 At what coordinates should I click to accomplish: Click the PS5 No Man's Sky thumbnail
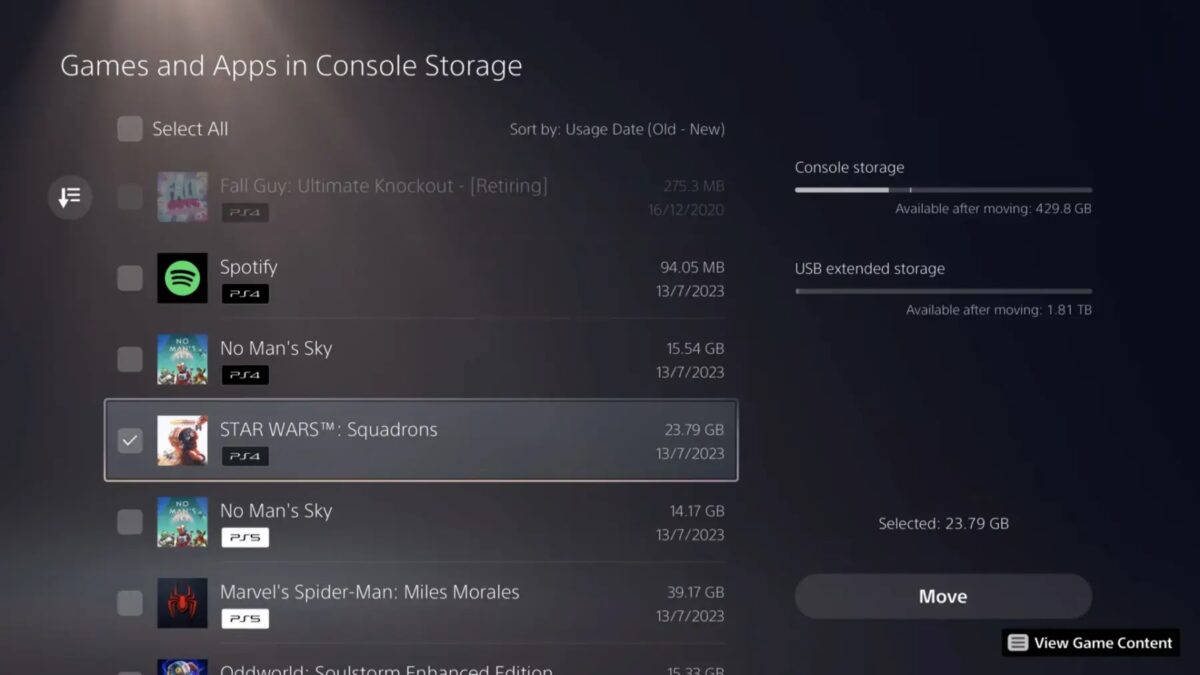pyautogui.click(x=182, y=522)
